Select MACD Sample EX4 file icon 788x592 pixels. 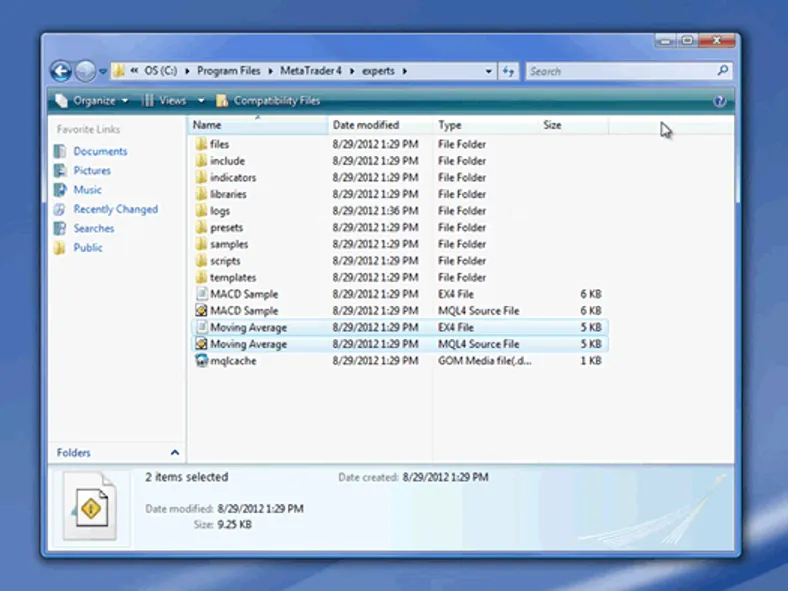coord(201,293)
